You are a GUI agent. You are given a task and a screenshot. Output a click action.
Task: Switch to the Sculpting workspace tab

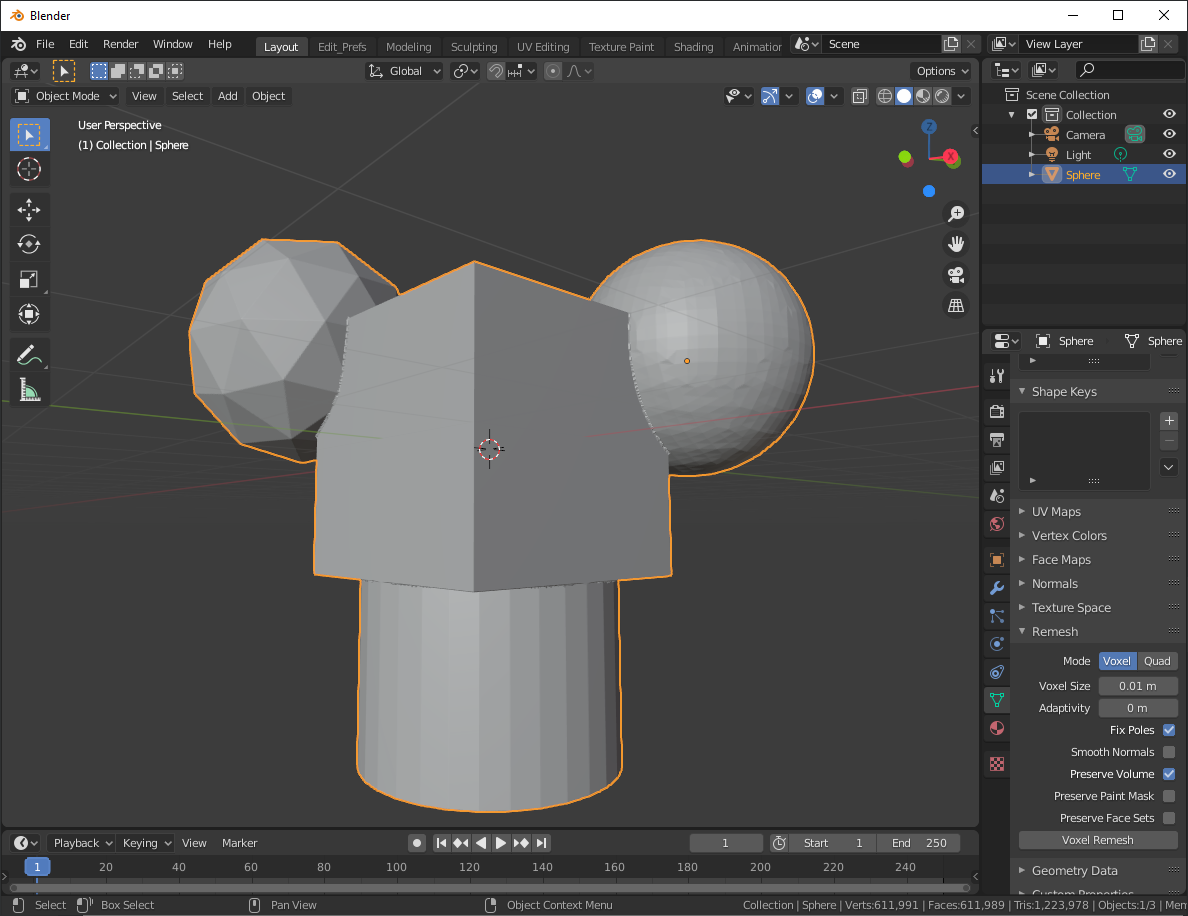pyautogui.click(x=473, y=47)
